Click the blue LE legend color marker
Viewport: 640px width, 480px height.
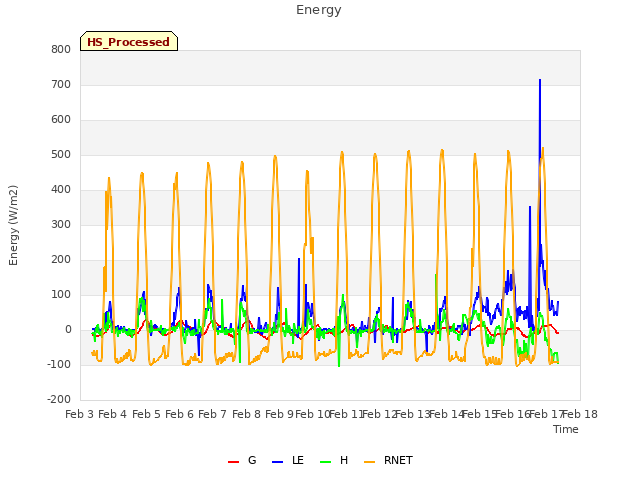click(x=277, y=462)
